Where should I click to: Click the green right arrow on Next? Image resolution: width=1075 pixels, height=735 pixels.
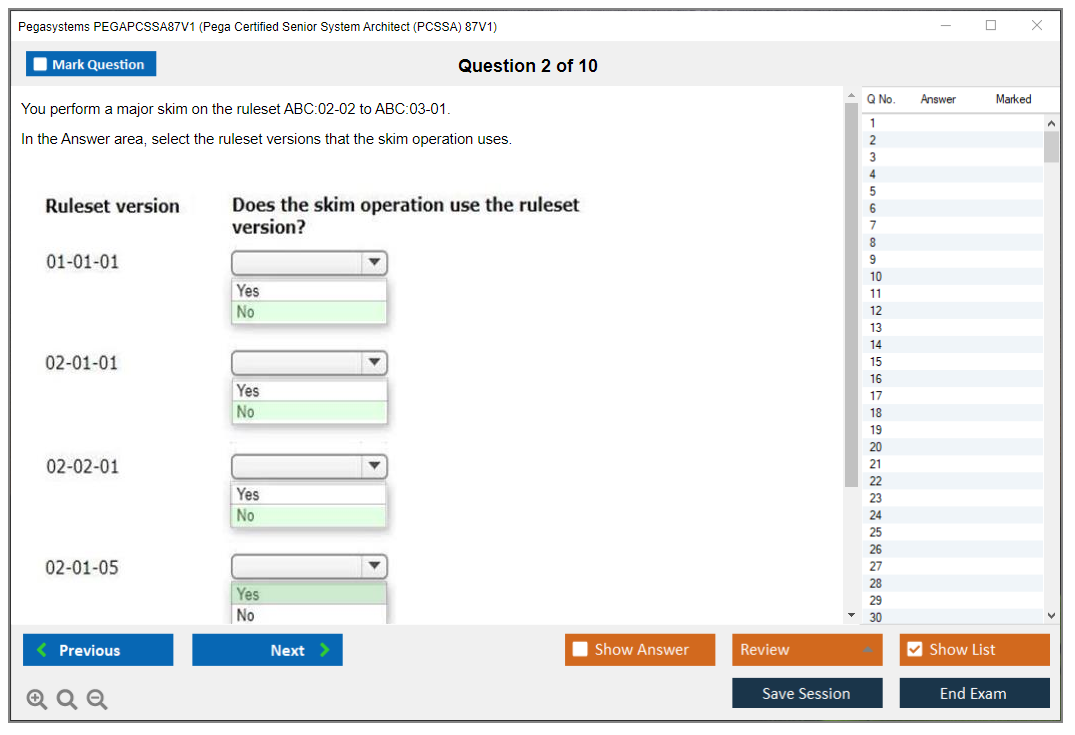click(x=325, y=650)
